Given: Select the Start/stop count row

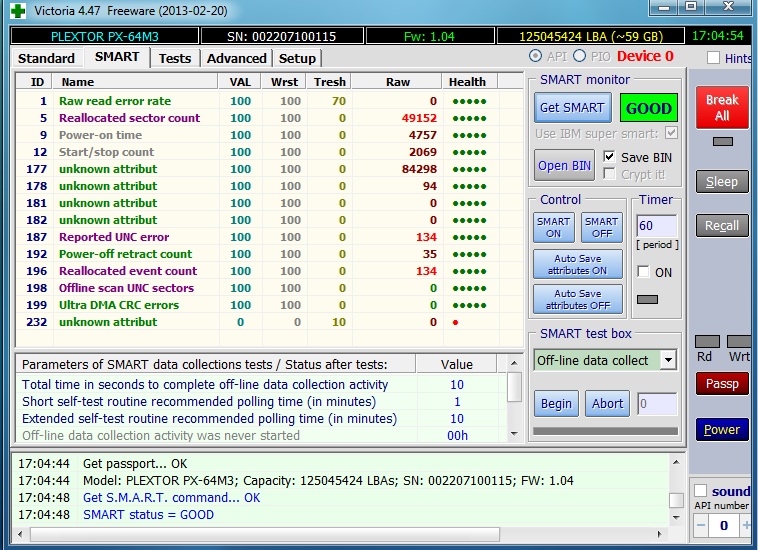Looking at the screenshot, I should coord(270,152).
